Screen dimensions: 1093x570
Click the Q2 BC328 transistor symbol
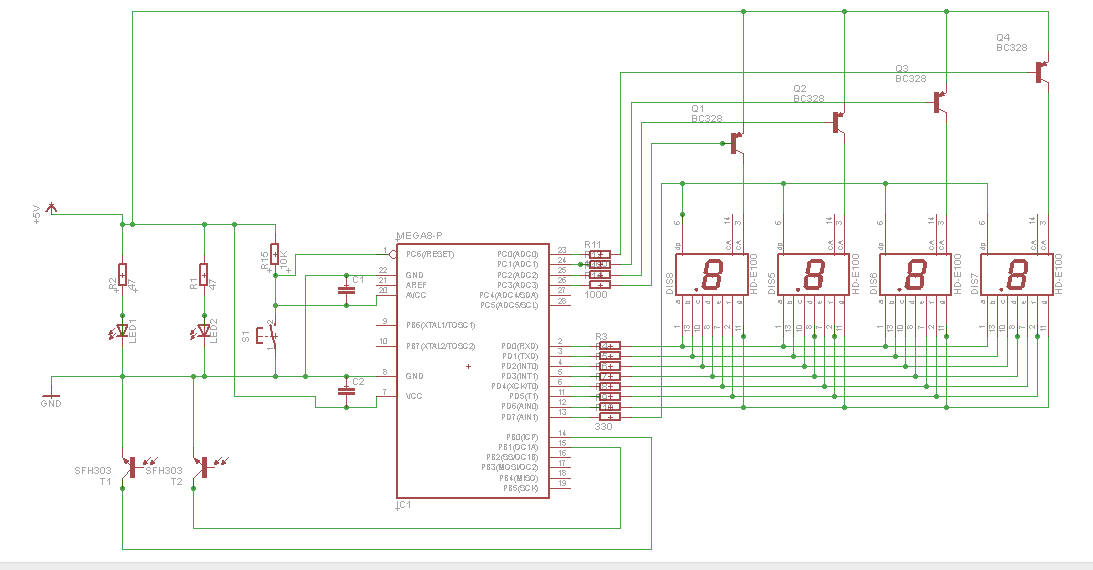(838, 123)
